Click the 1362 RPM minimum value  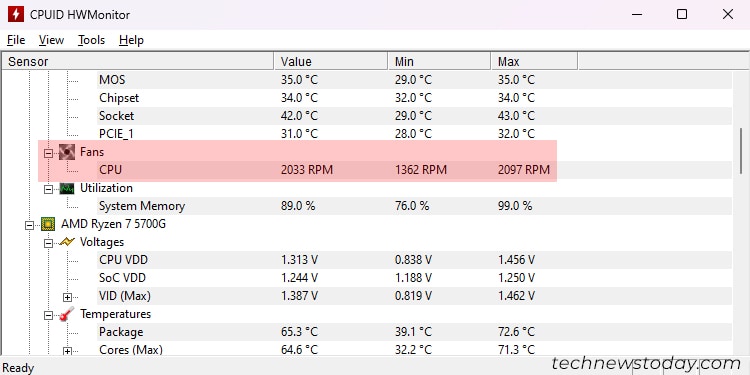click(421, 170)
